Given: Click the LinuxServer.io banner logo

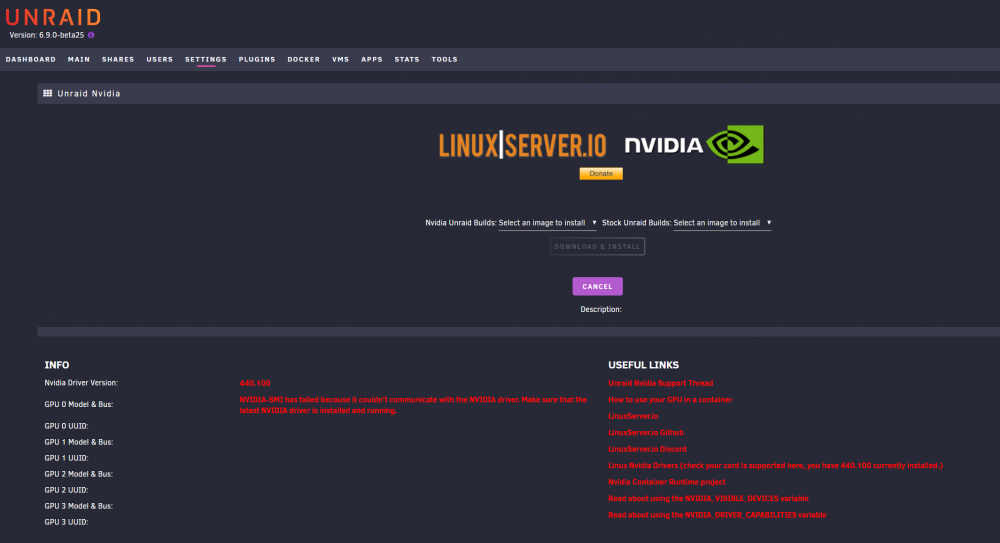Looking at the screenshot, I should [x=522, y=145].
